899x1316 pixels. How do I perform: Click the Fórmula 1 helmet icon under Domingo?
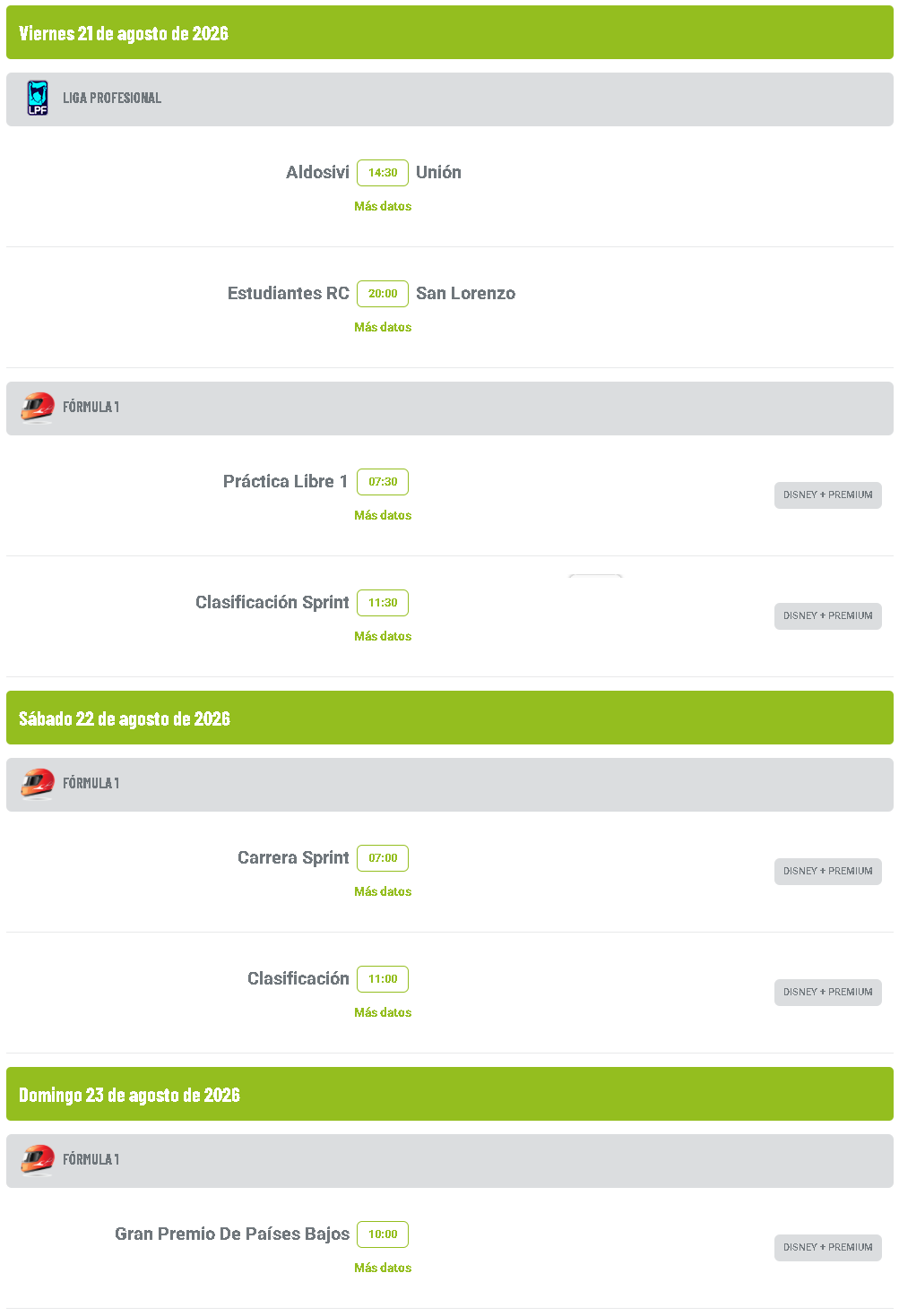[38, 1160]
